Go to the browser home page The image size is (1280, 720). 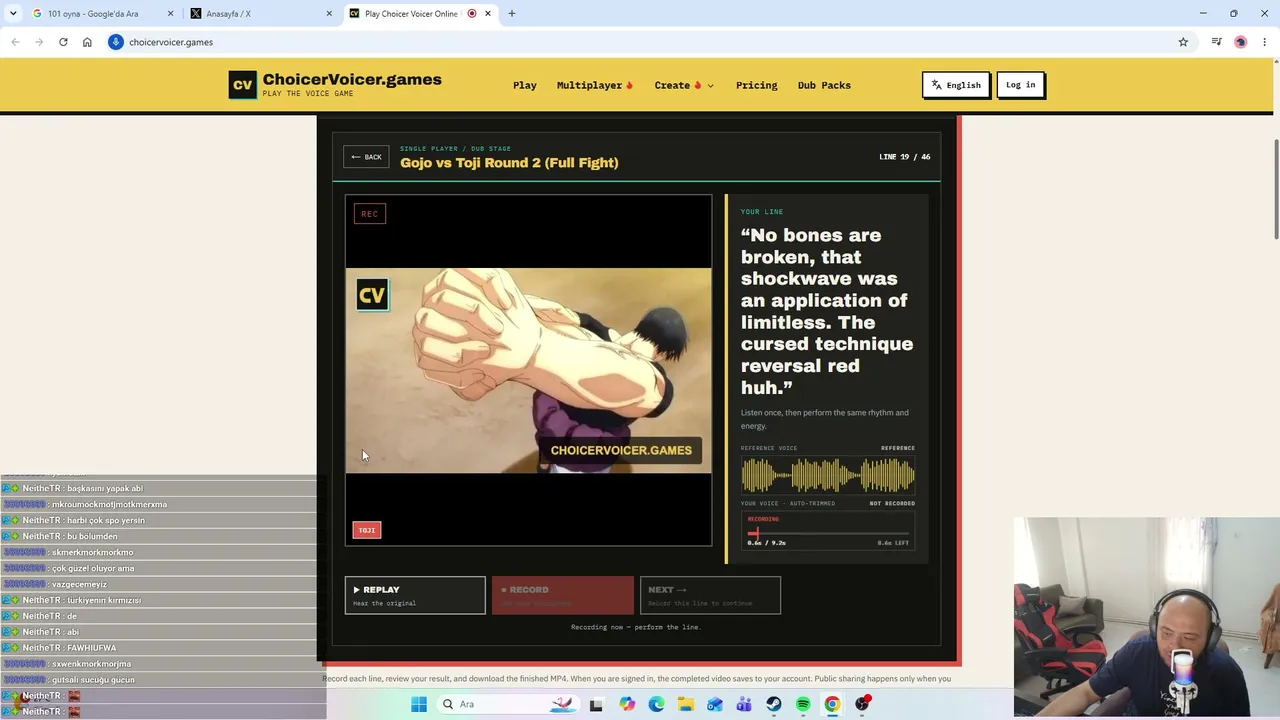click(x=87, y=42)
